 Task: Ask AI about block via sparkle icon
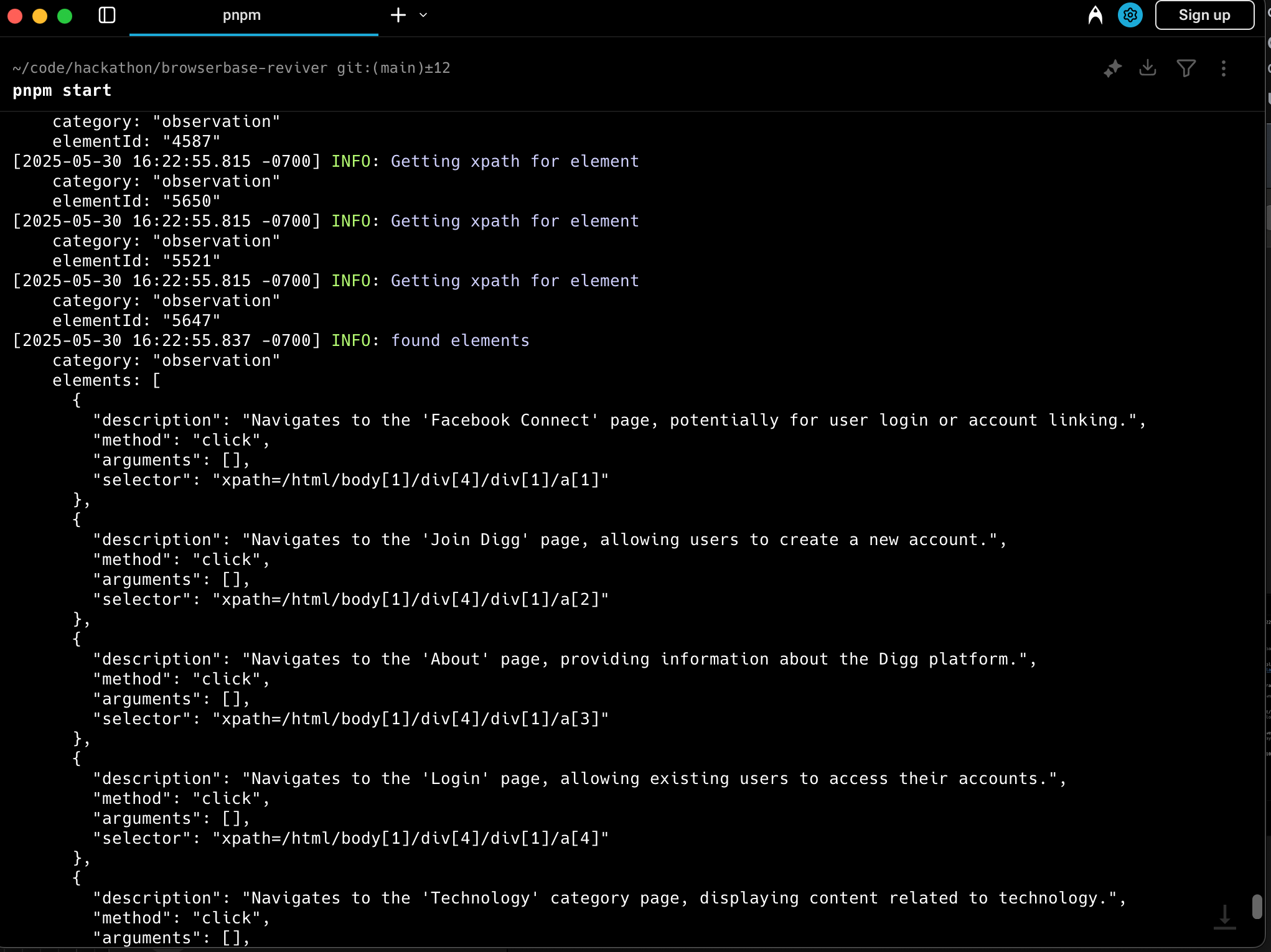point(1112,68)
